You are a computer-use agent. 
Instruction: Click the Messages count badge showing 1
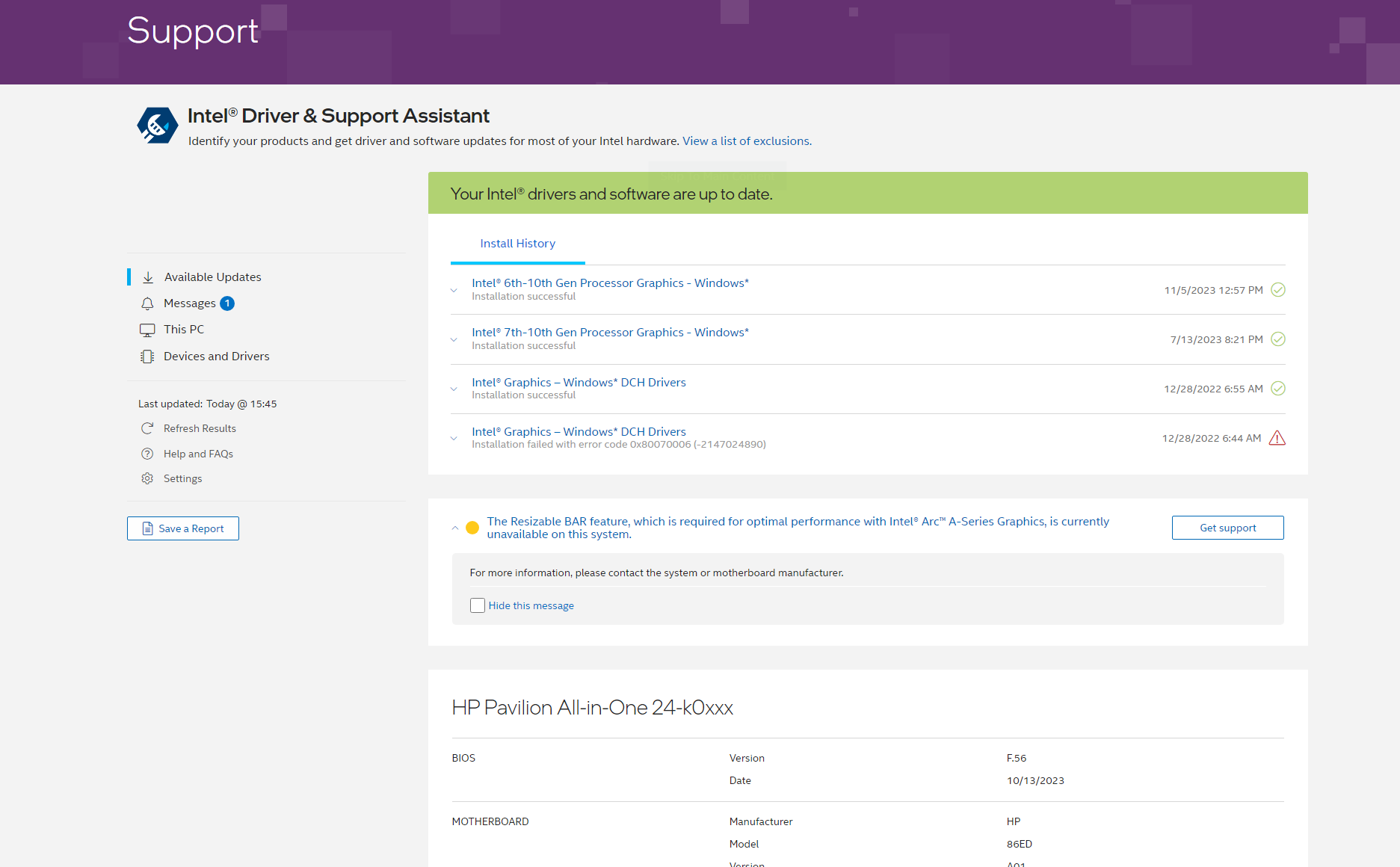pos(227,303)
